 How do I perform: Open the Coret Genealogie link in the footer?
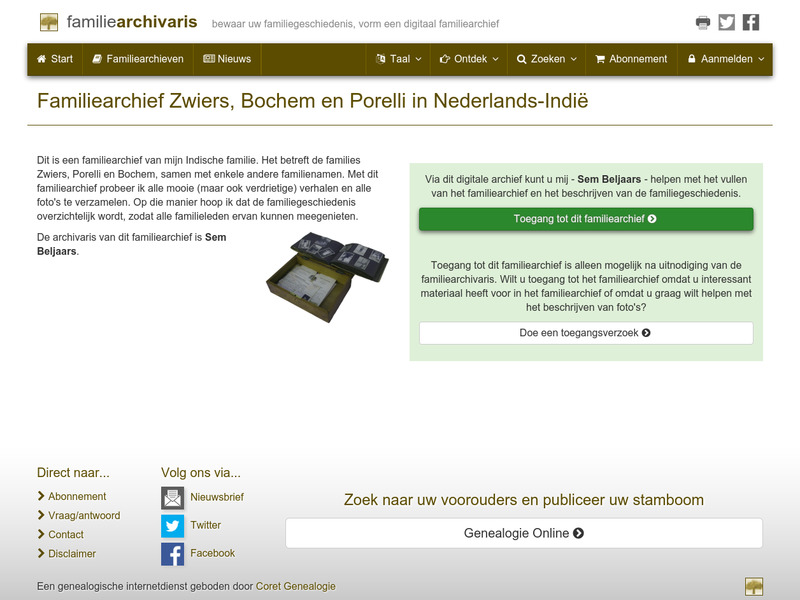[x=295, y=587]
